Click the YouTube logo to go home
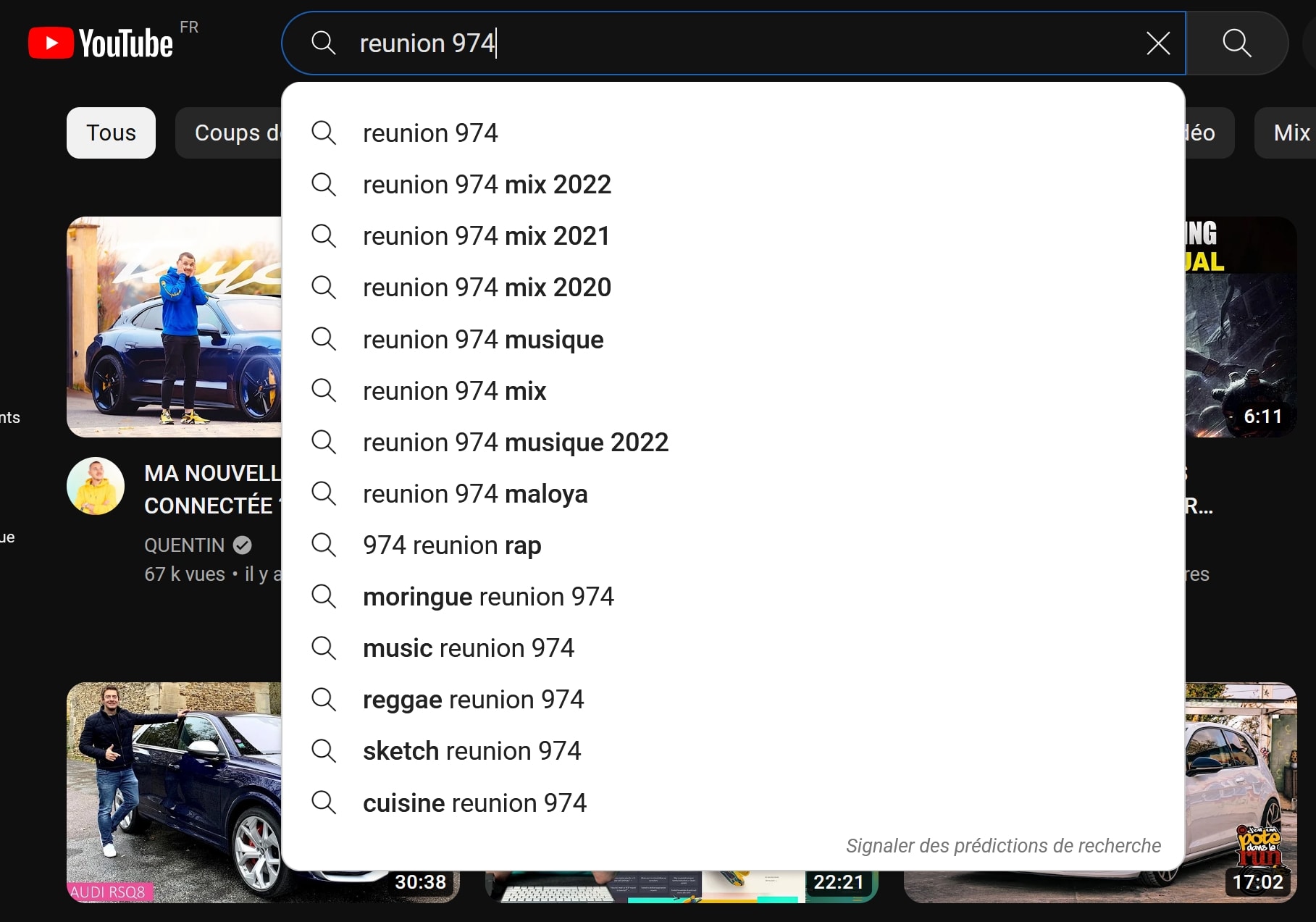Image resolution: width=1316 pixels, height=922 pixels. 101,43
